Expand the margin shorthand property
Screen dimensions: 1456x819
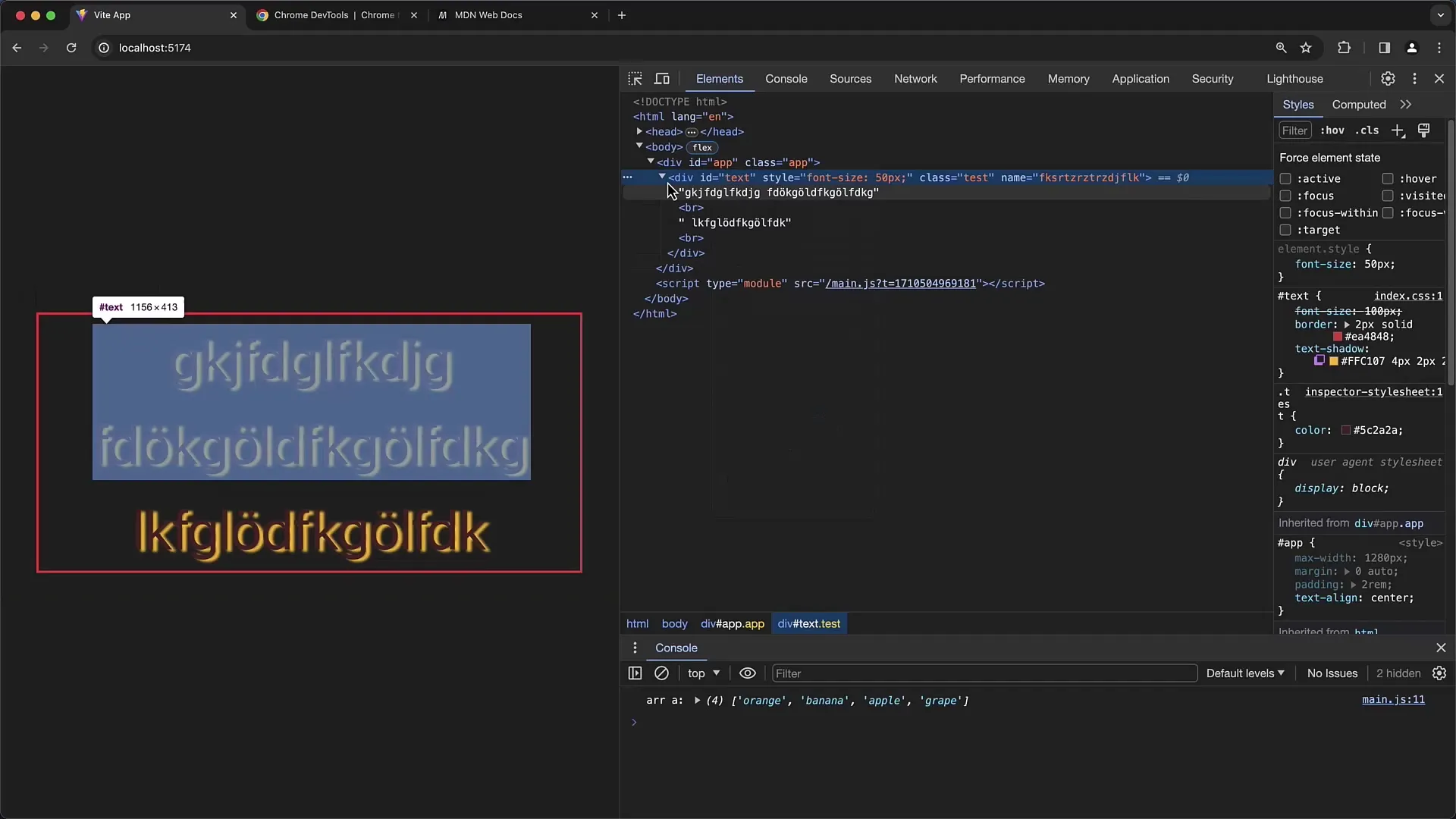(1348, 572)
